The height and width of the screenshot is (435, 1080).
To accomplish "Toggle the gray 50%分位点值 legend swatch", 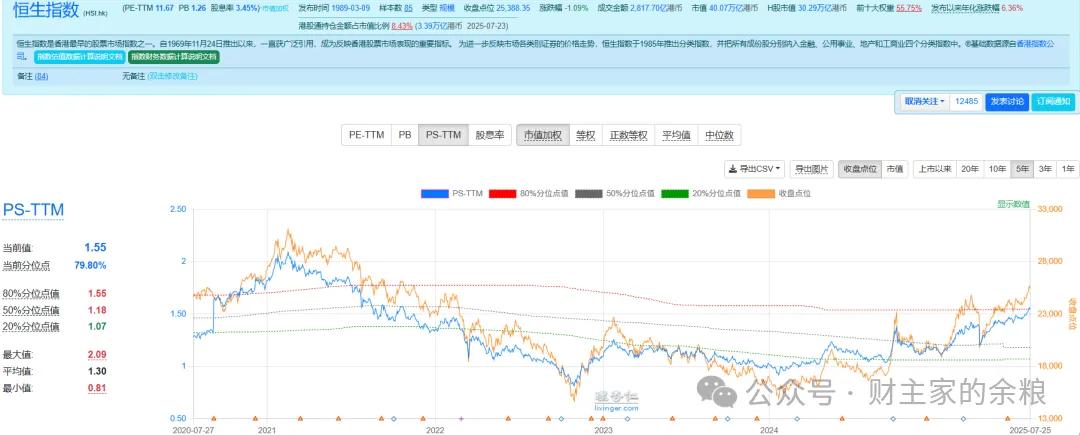I will [x=589, y=194].
